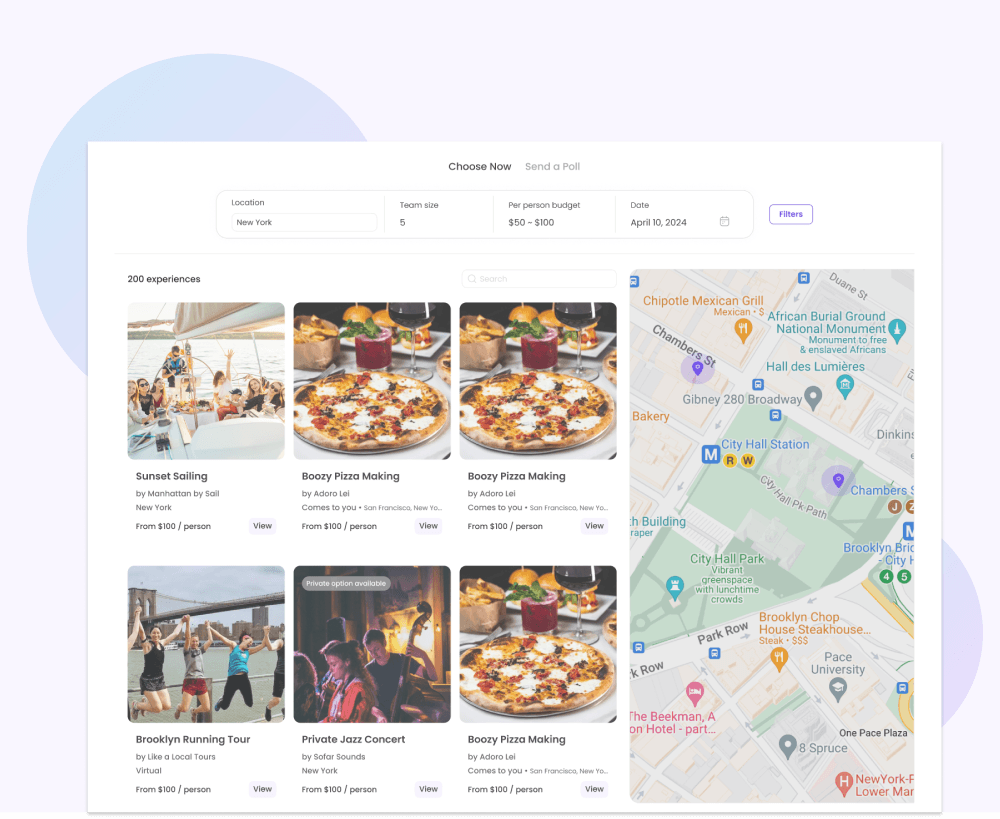Viewport: 1000px width, 819px height.
Task: Focus the experiences Search field
Action: [539, 279]
